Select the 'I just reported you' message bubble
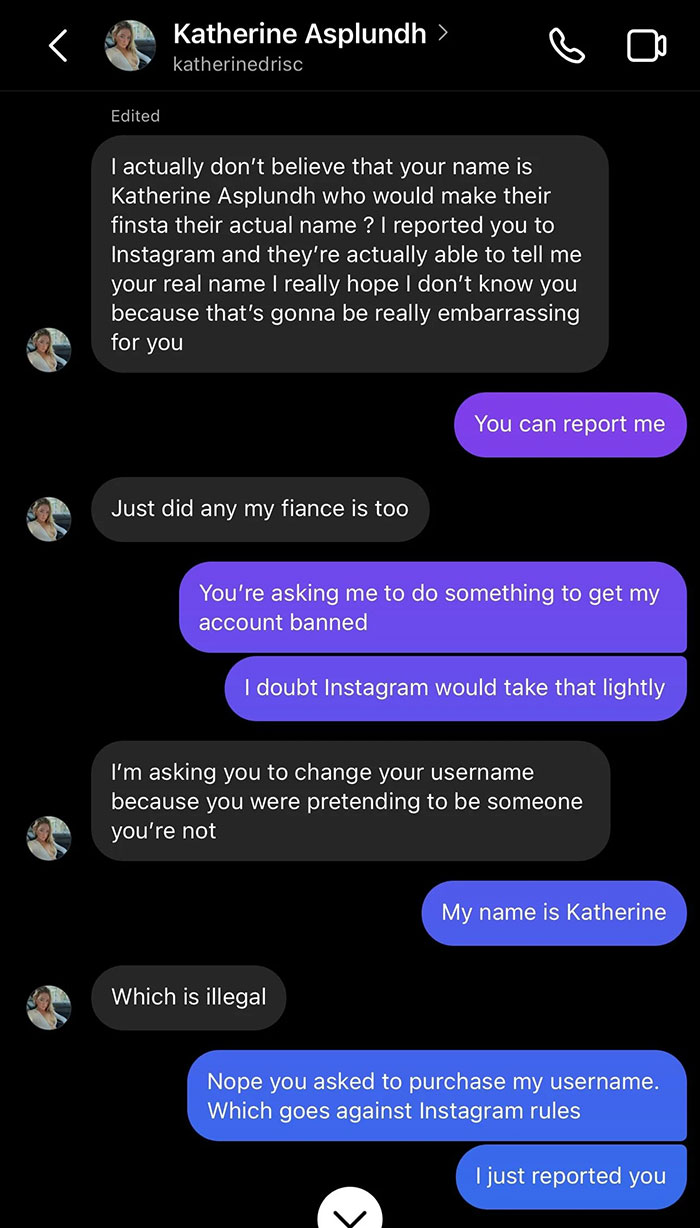700x1228 pixels. (570, 1176)
